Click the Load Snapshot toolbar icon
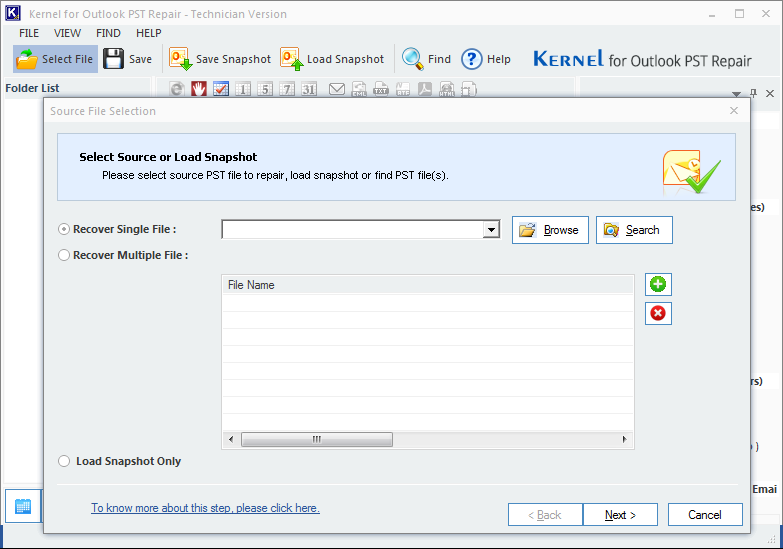This screenshot has height=549, width=783. [x=292, y=59]
